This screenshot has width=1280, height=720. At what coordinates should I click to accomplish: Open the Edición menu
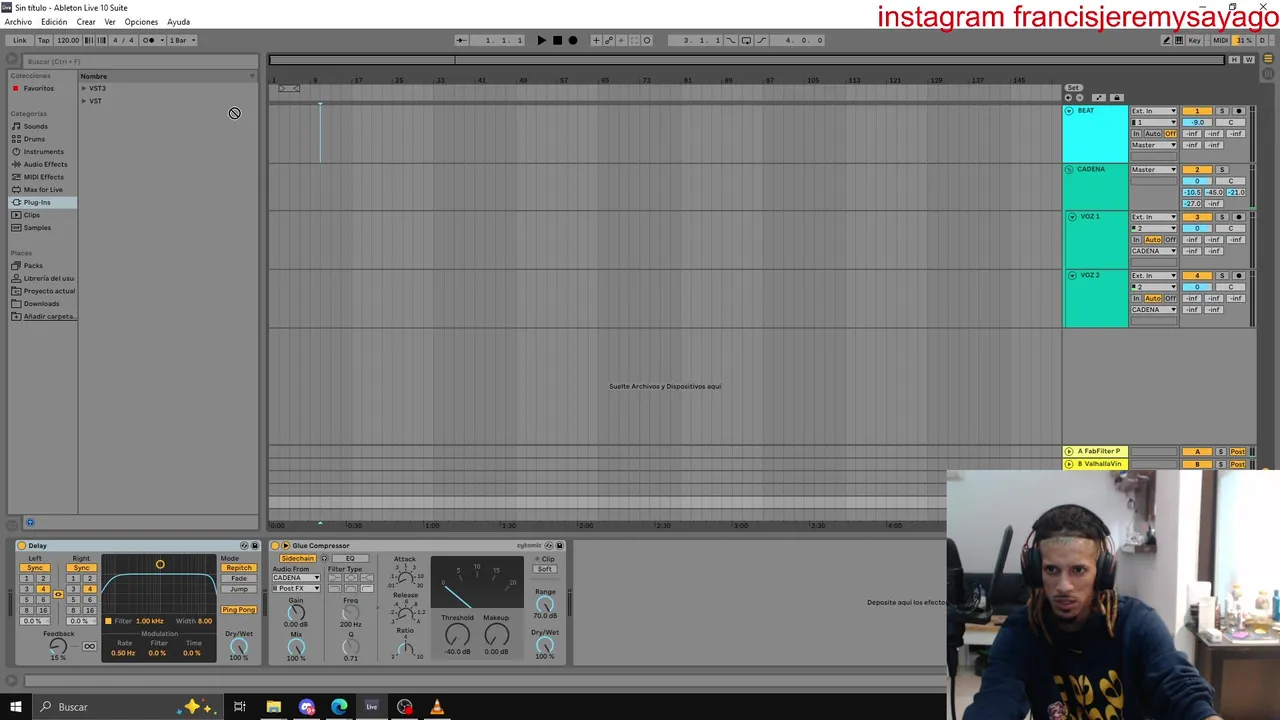54,21
